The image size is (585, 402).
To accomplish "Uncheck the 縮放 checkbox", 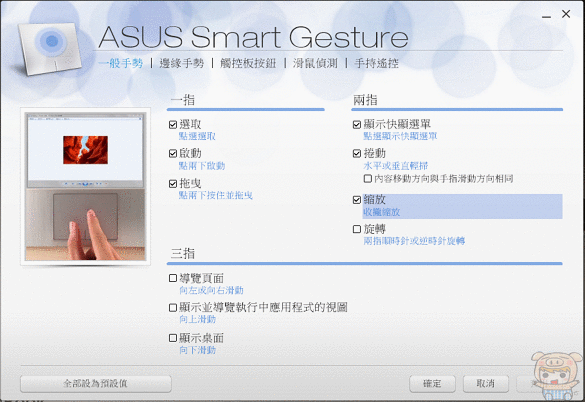I will (357, 200).
